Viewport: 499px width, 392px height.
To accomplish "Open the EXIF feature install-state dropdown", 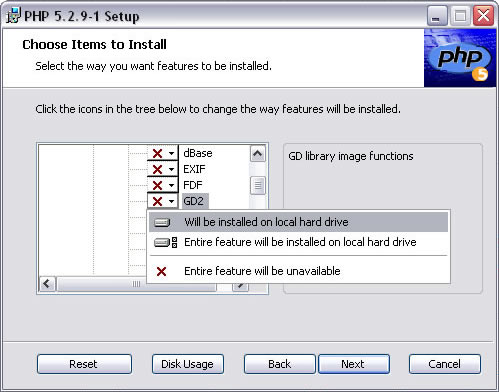I will click(x=163, y=169).
